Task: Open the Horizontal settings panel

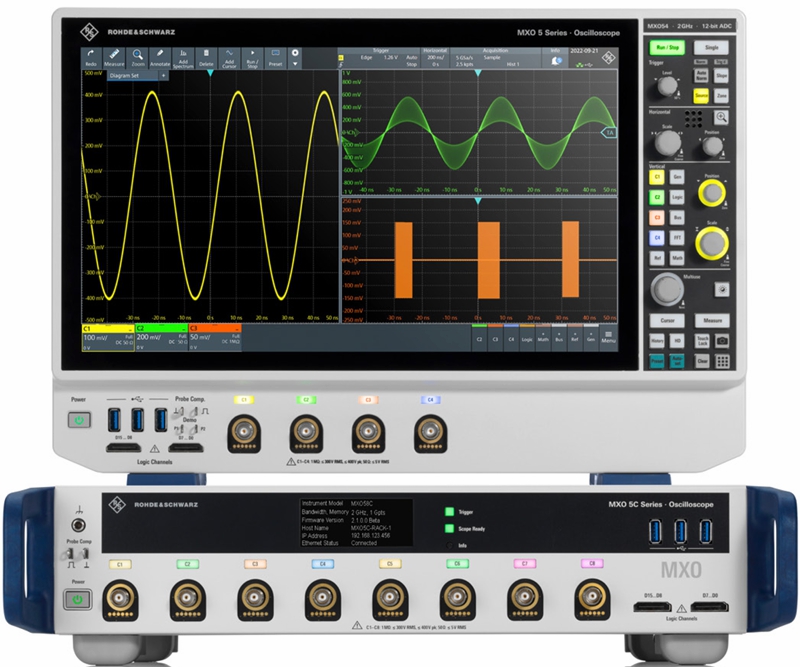Action: (435, 58)
